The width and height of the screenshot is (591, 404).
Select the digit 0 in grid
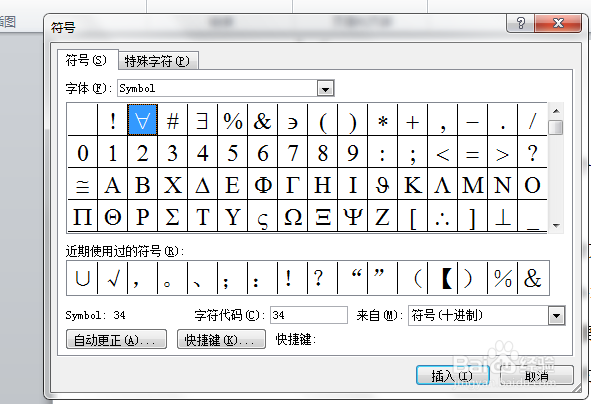pos(83,152)
